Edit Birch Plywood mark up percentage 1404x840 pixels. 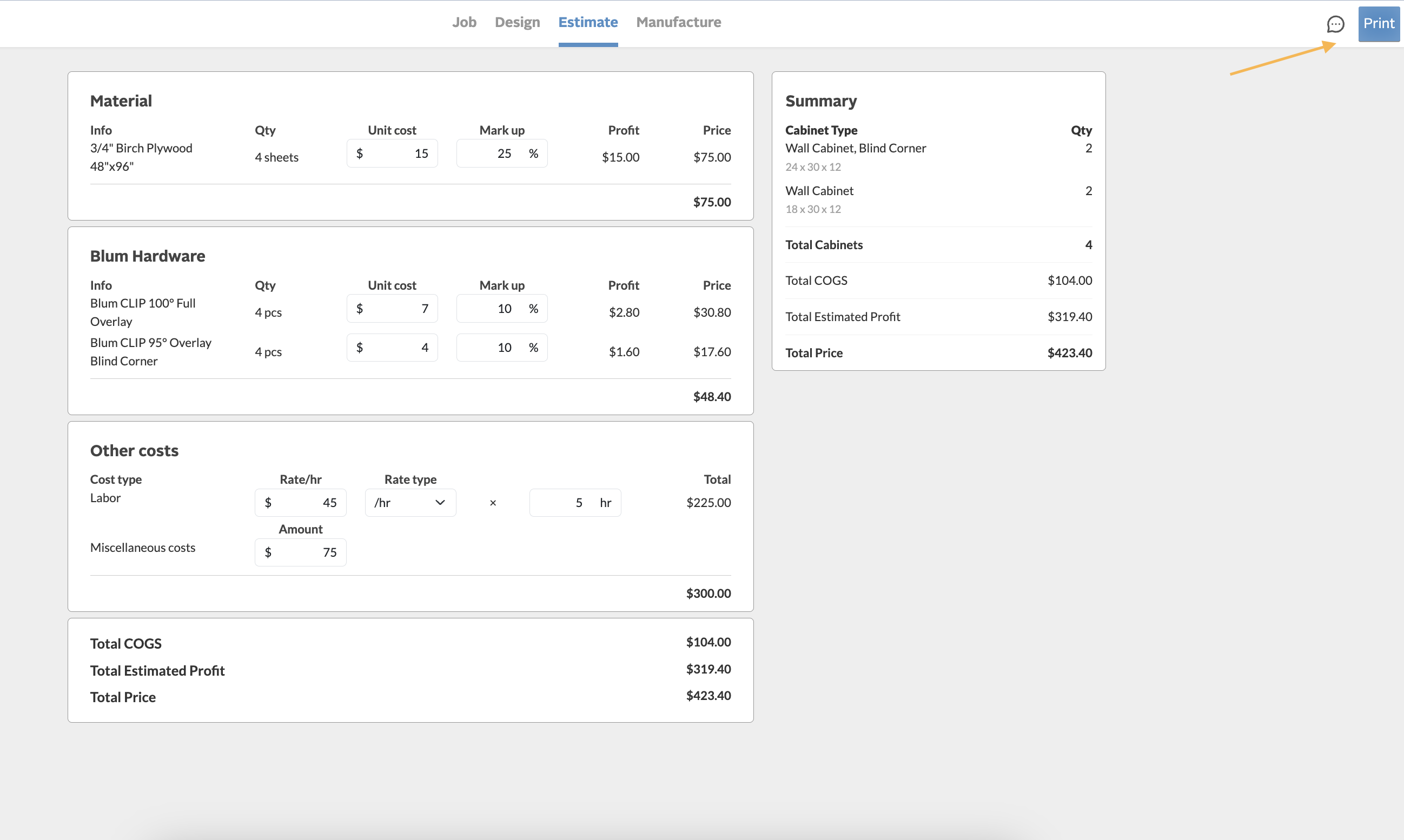(x=502, y=154)
